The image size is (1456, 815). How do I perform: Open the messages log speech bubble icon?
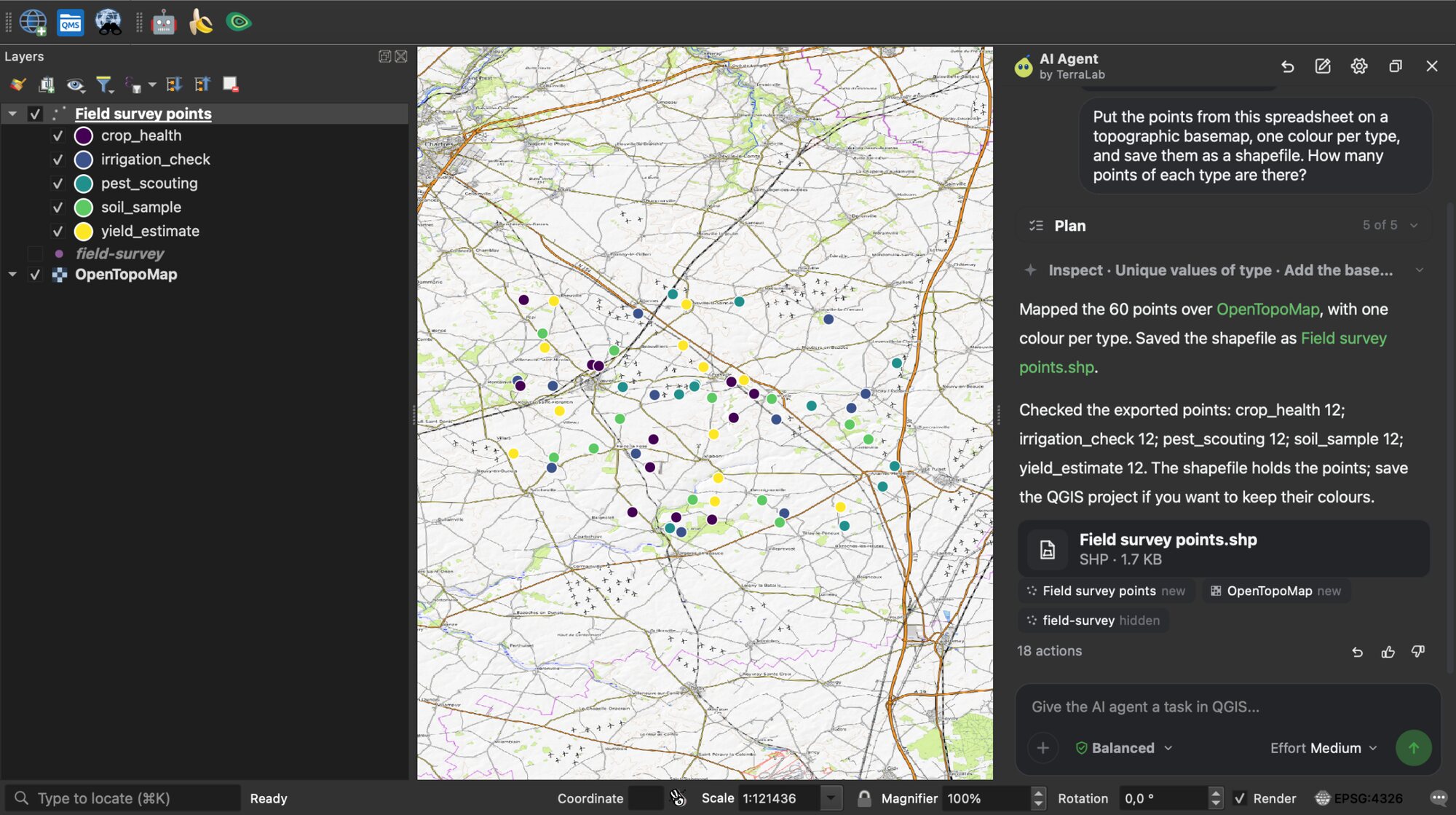tap(1438, 798)
